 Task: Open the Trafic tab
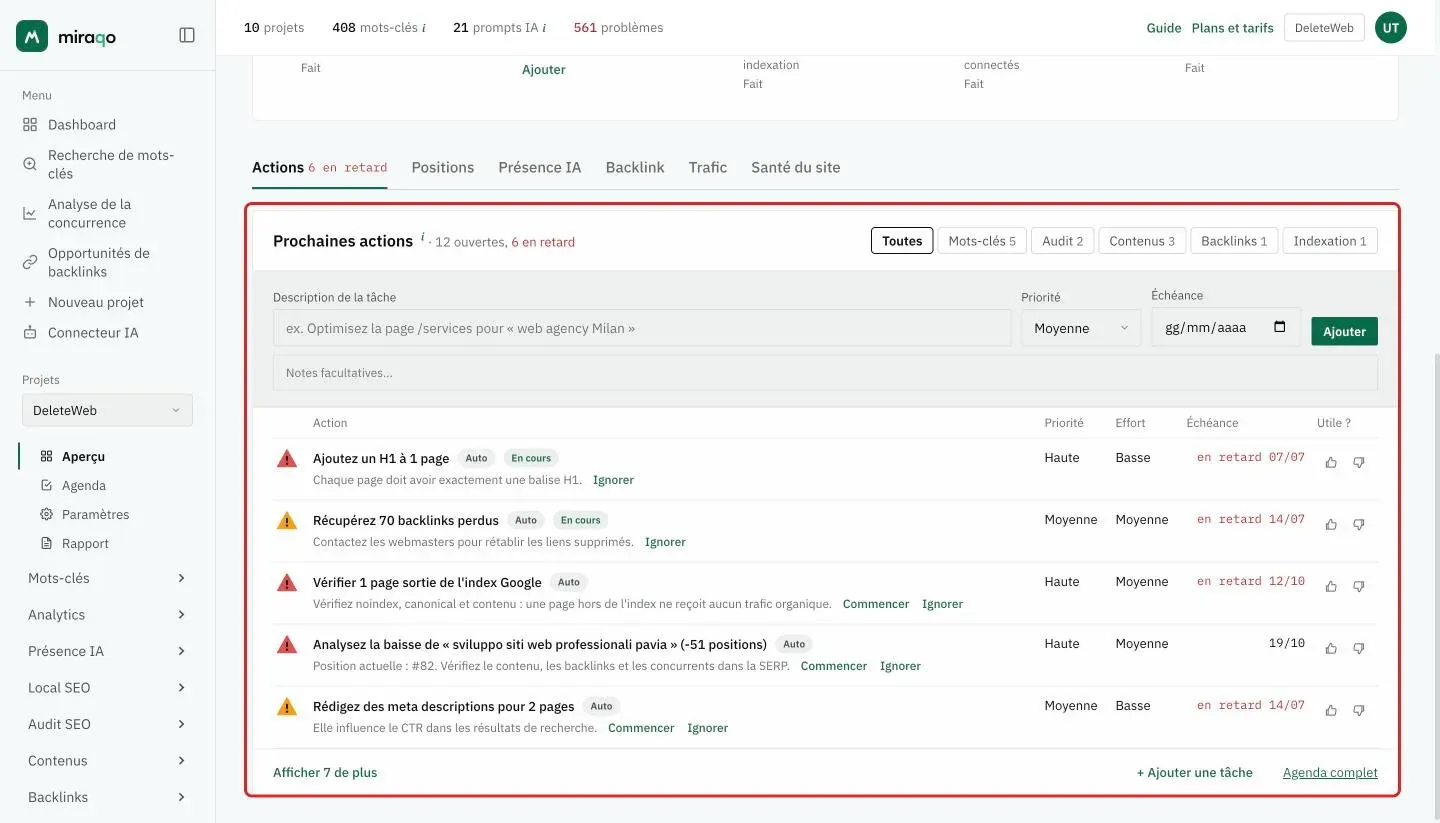click(708, 167)
